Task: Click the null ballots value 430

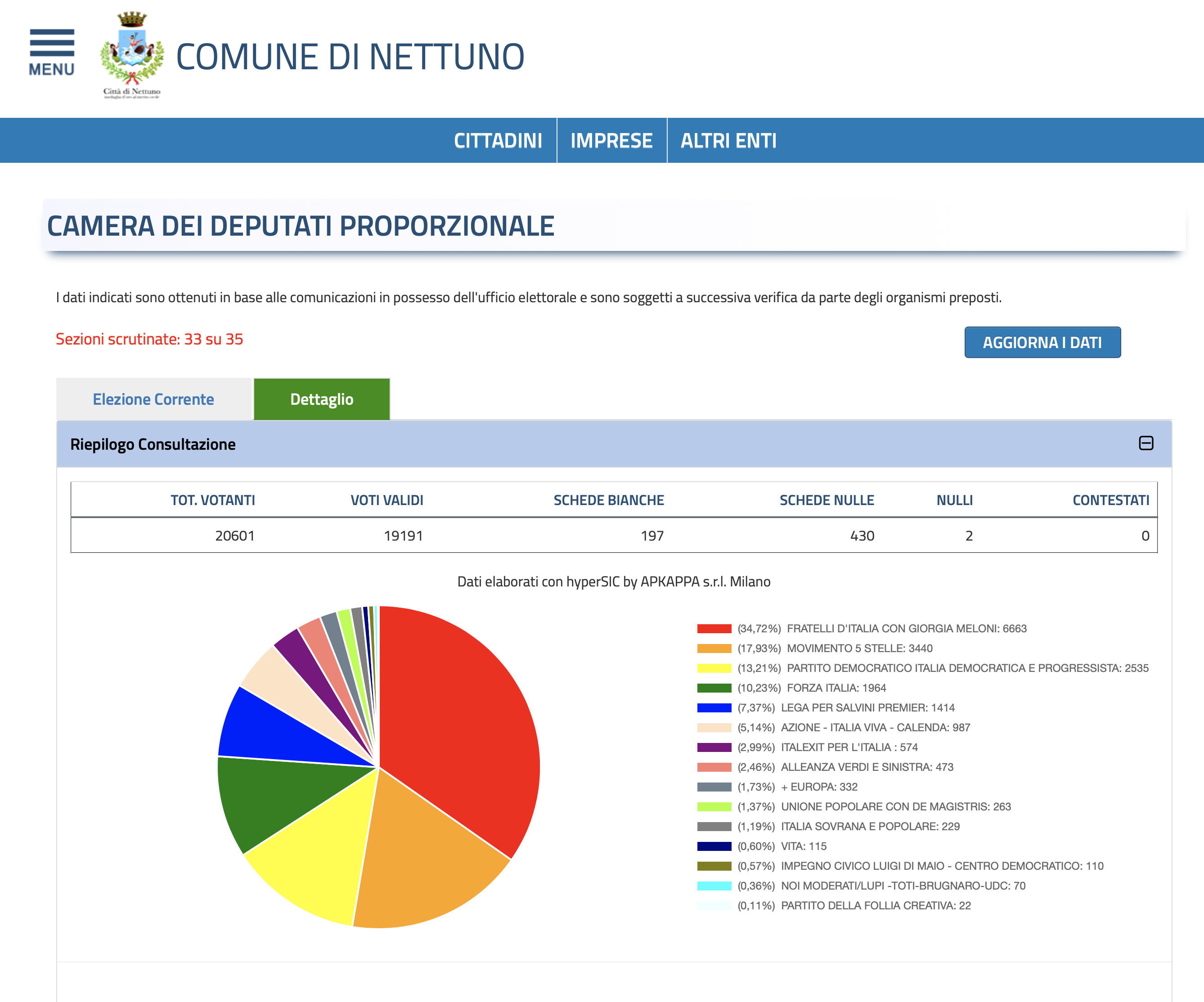Action: point(863,535)
